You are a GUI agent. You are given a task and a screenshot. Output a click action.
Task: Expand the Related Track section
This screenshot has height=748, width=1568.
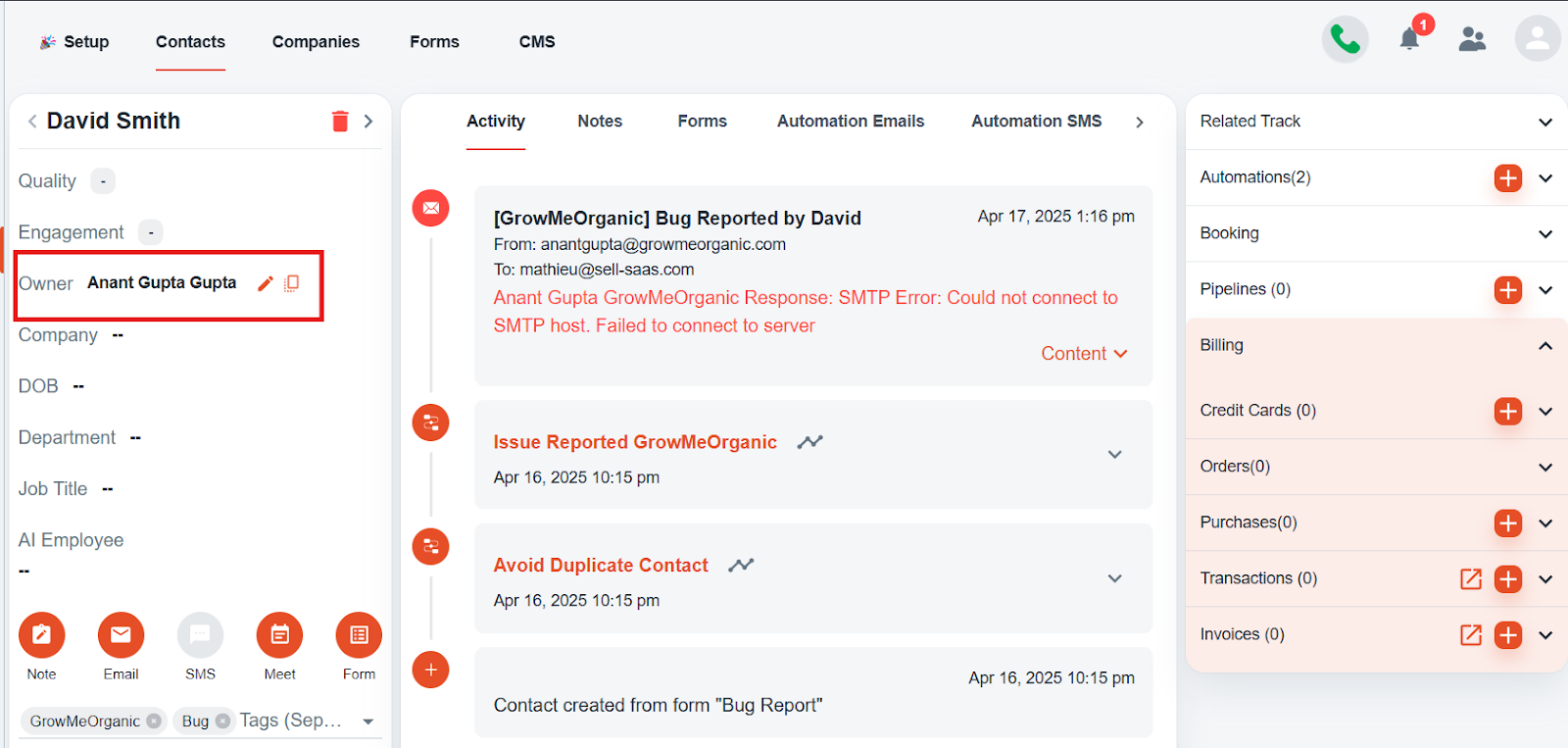1545,123
